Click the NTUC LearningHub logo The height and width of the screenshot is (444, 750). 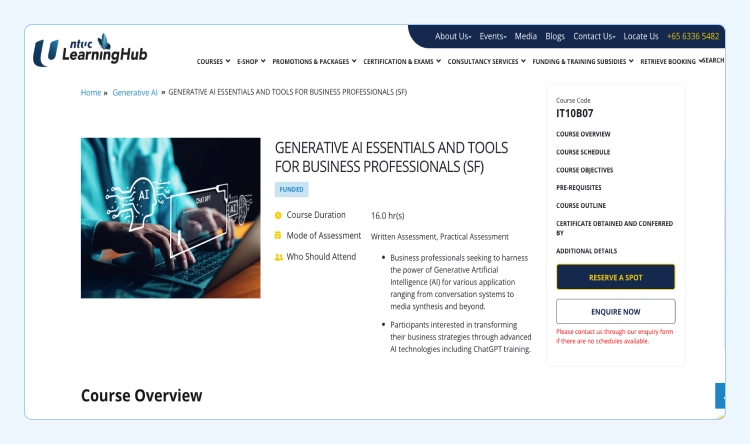point(90,50)
